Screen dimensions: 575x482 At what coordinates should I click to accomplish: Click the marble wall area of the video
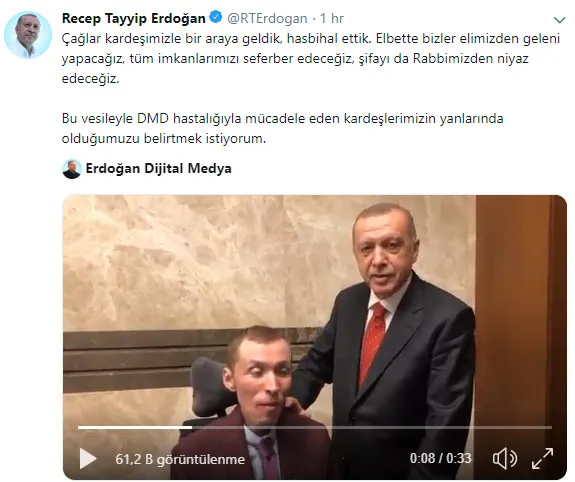tap(205, 262)
